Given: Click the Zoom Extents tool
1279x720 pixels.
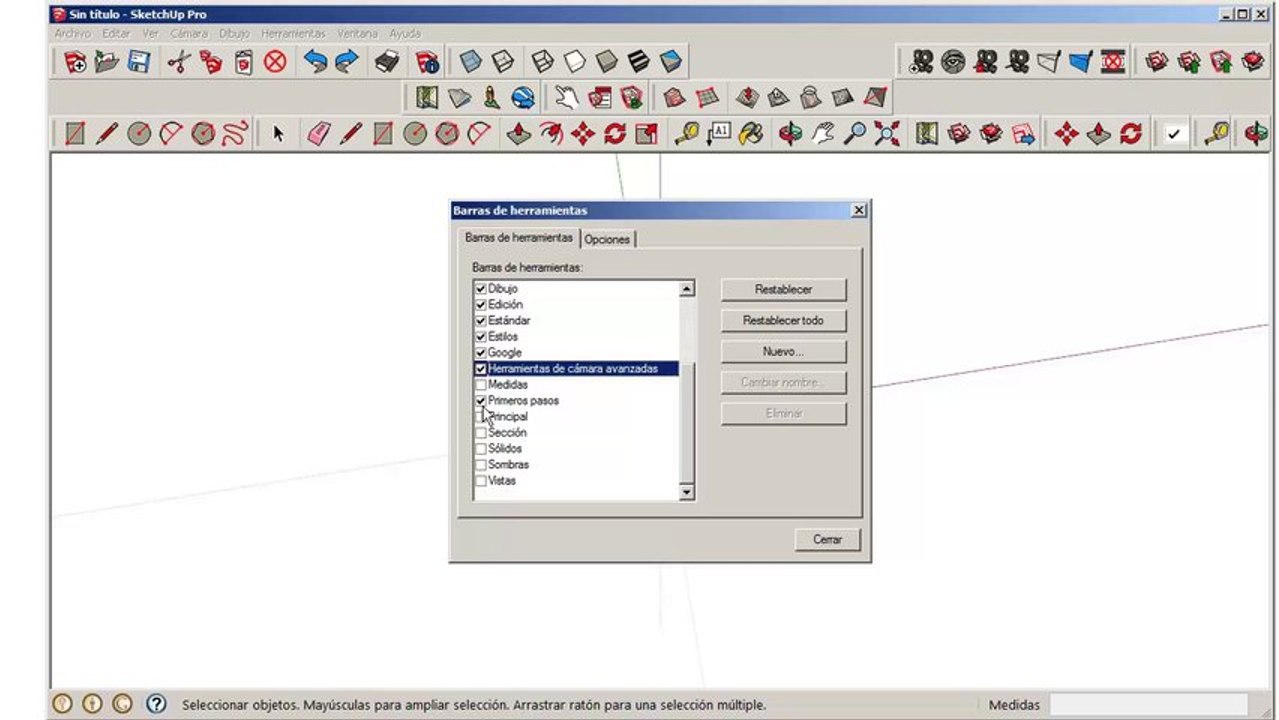Looking at the screenshot, I should [886, 133].
